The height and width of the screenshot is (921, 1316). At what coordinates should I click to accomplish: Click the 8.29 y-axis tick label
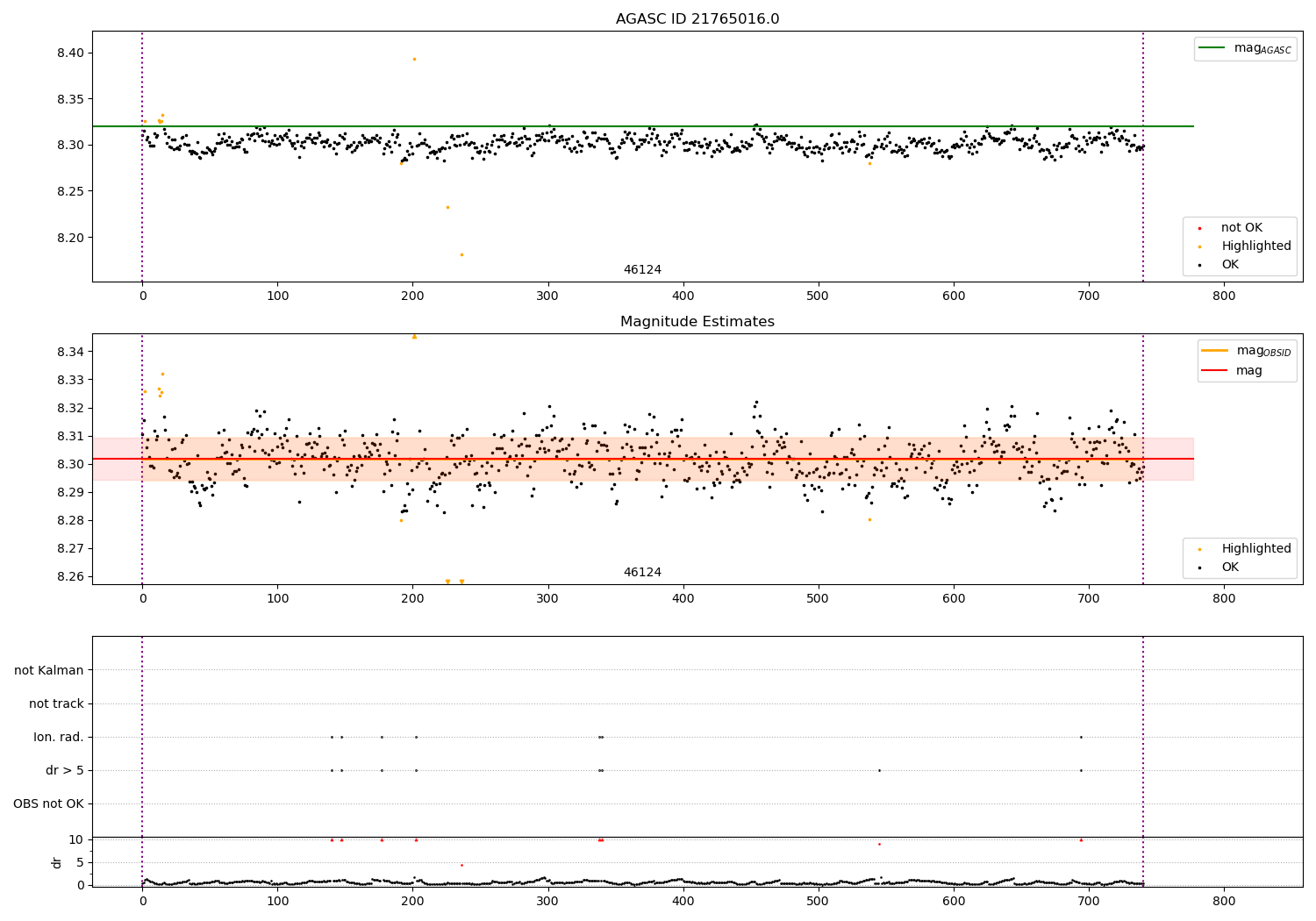point(71,492)
